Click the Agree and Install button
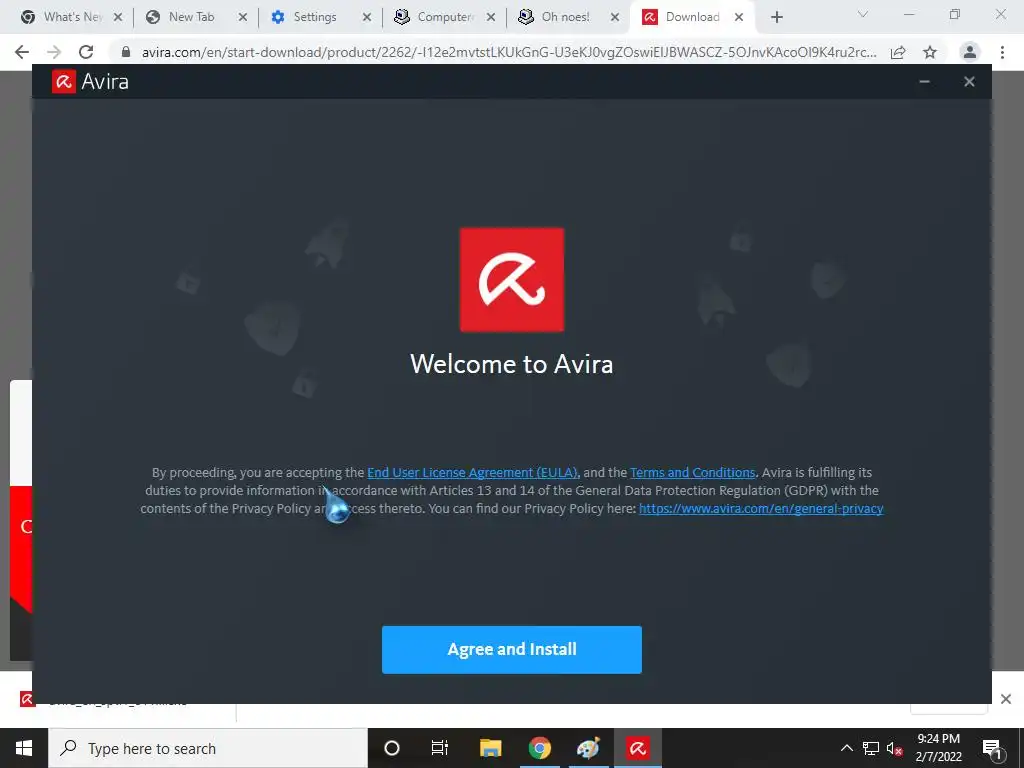Screen dimensions: 1024x768 point(511,649)
